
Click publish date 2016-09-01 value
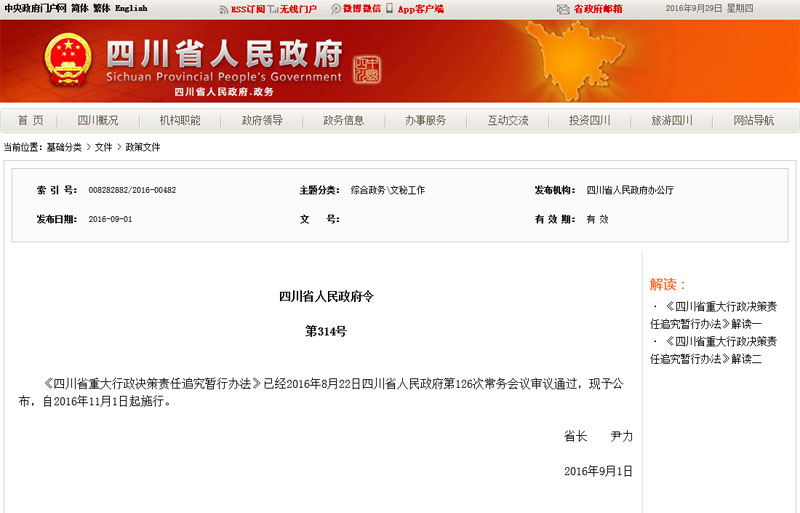(x=110, y=219)
